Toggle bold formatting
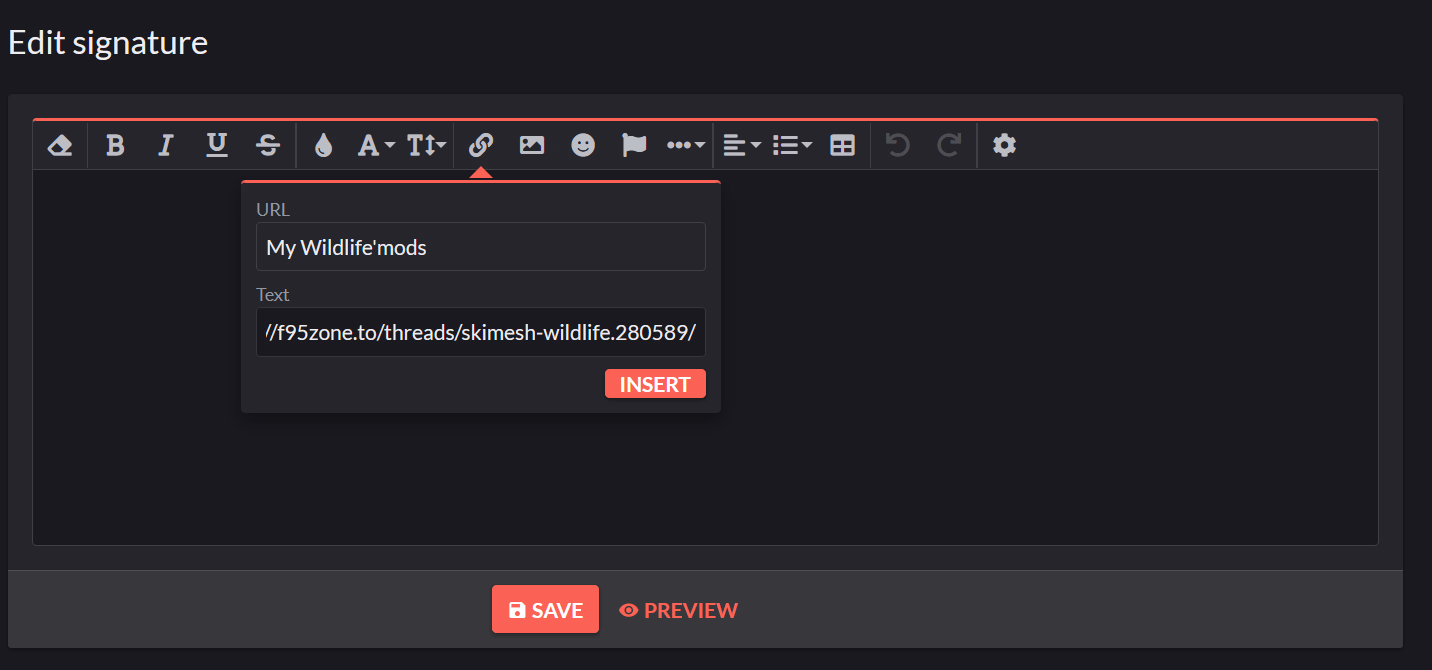Image resolution: width=1432 pixels, height=670 pixels. [x=115, y=146]
